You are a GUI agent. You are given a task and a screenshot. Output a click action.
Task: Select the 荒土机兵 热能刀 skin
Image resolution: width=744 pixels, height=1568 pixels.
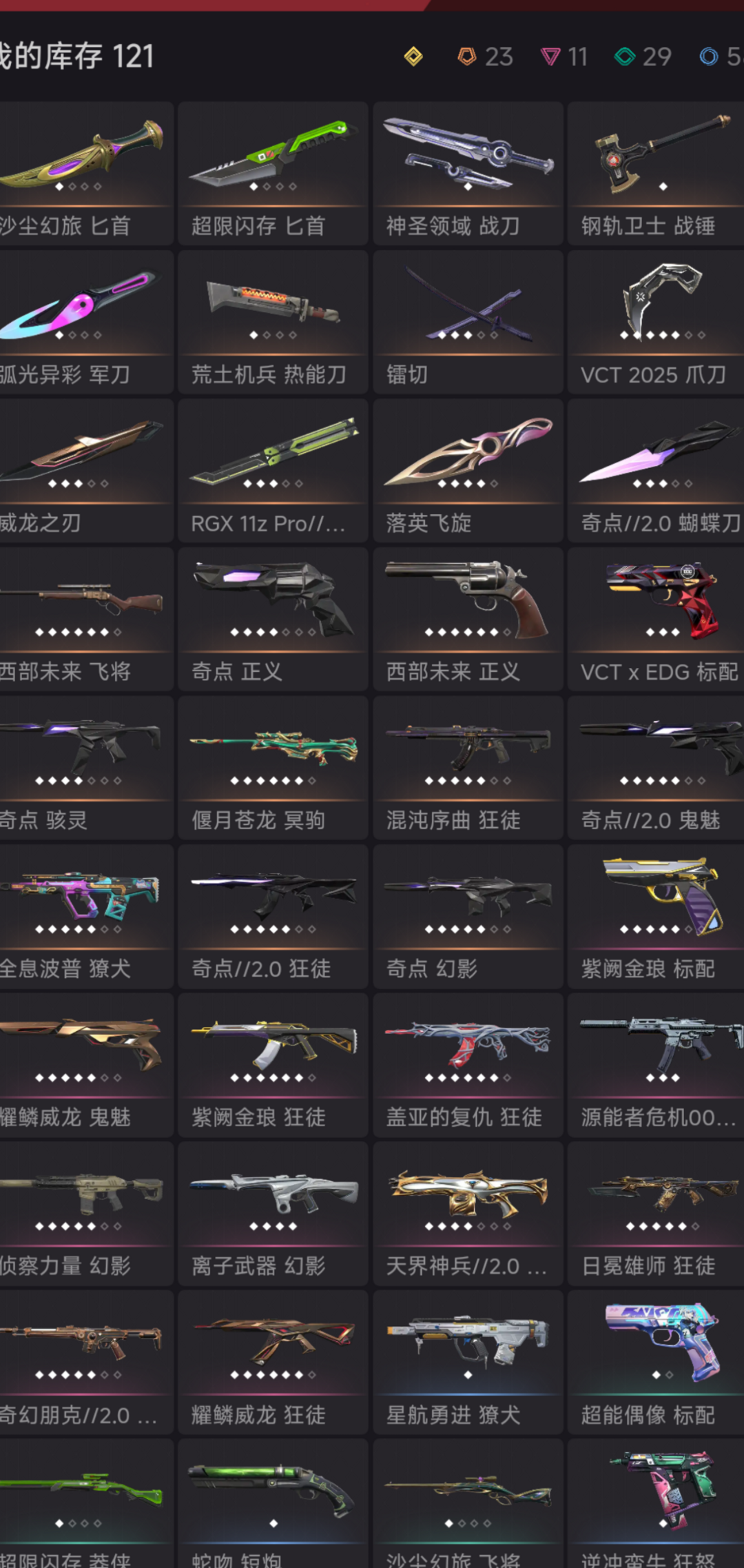pyautogui.click(x=273, y=322)
